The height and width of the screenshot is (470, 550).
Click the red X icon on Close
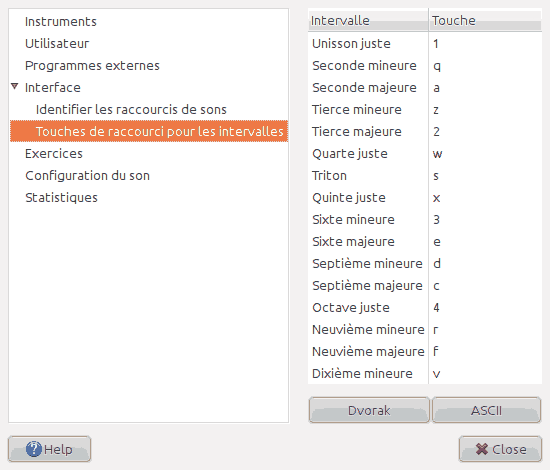(x=482, y=449)
